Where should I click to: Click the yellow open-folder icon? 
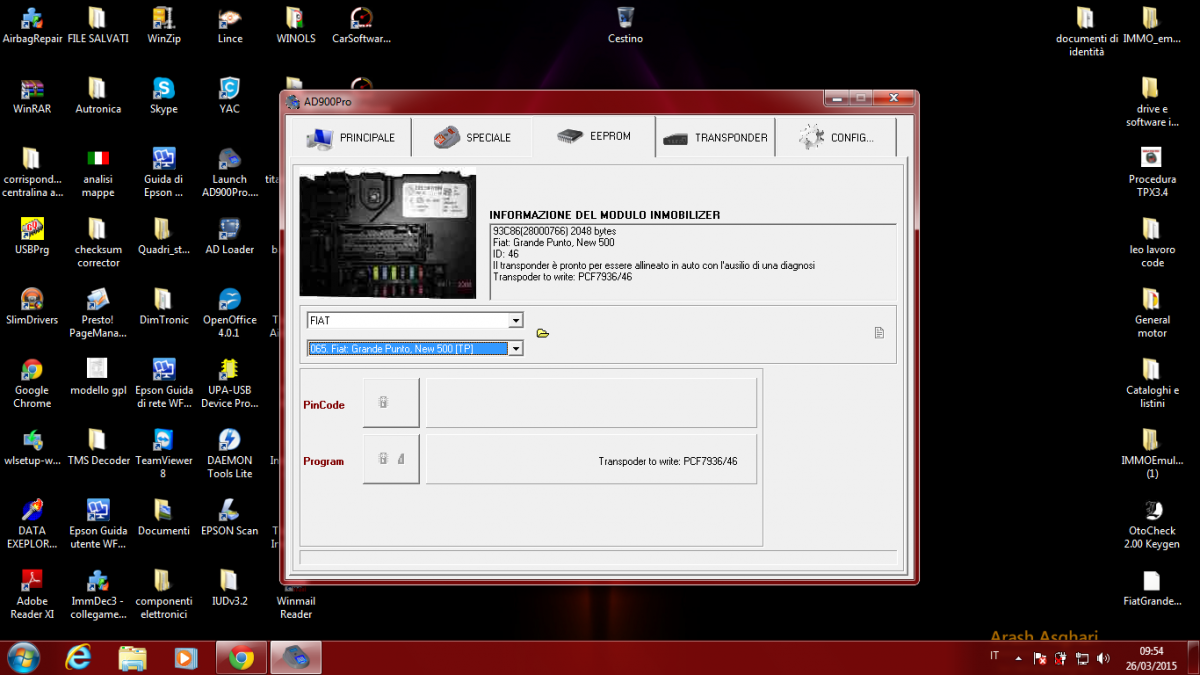click(543, 334)
